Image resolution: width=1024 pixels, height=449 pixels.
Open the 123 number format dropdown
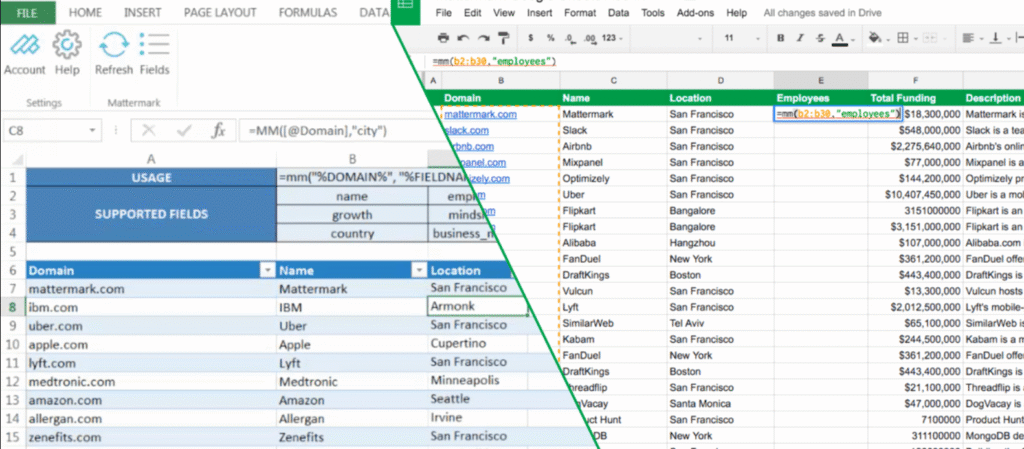[612, 39]
